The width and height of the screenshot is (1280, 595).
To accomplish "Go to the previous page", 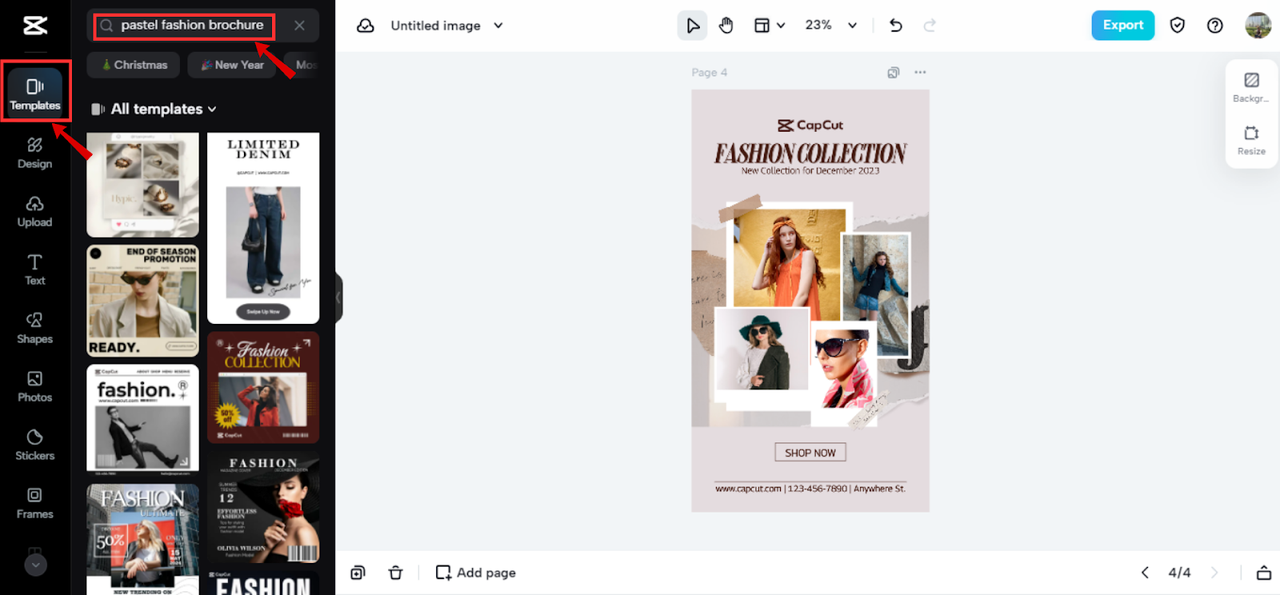I will pyautogui.click(x=1145, y=572).
